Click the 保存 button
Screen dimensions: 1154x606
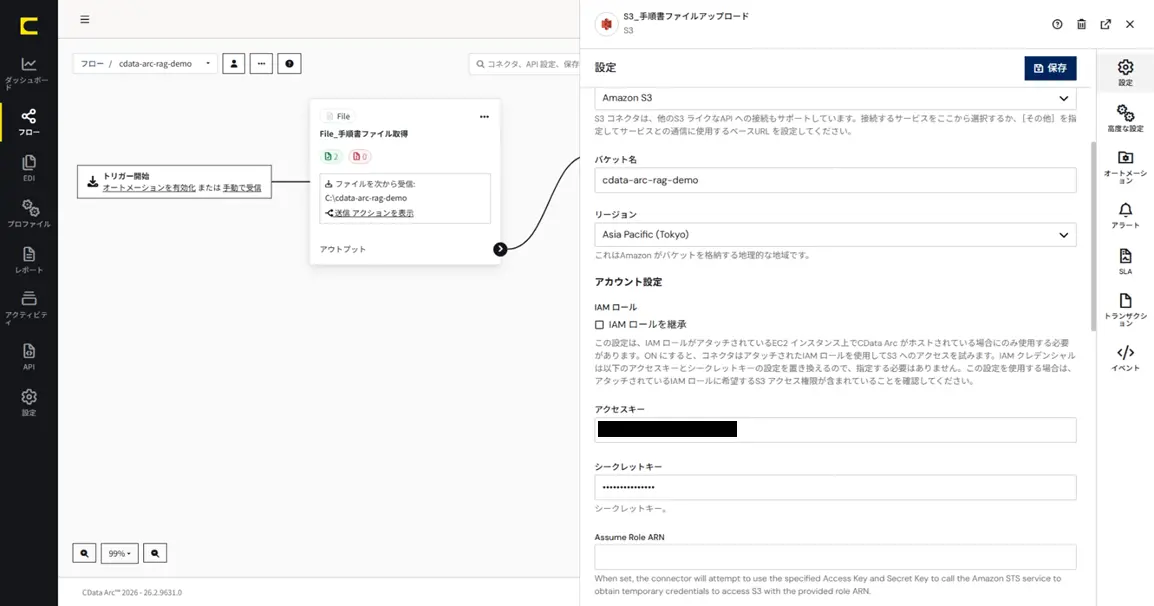click(1050, 68)
